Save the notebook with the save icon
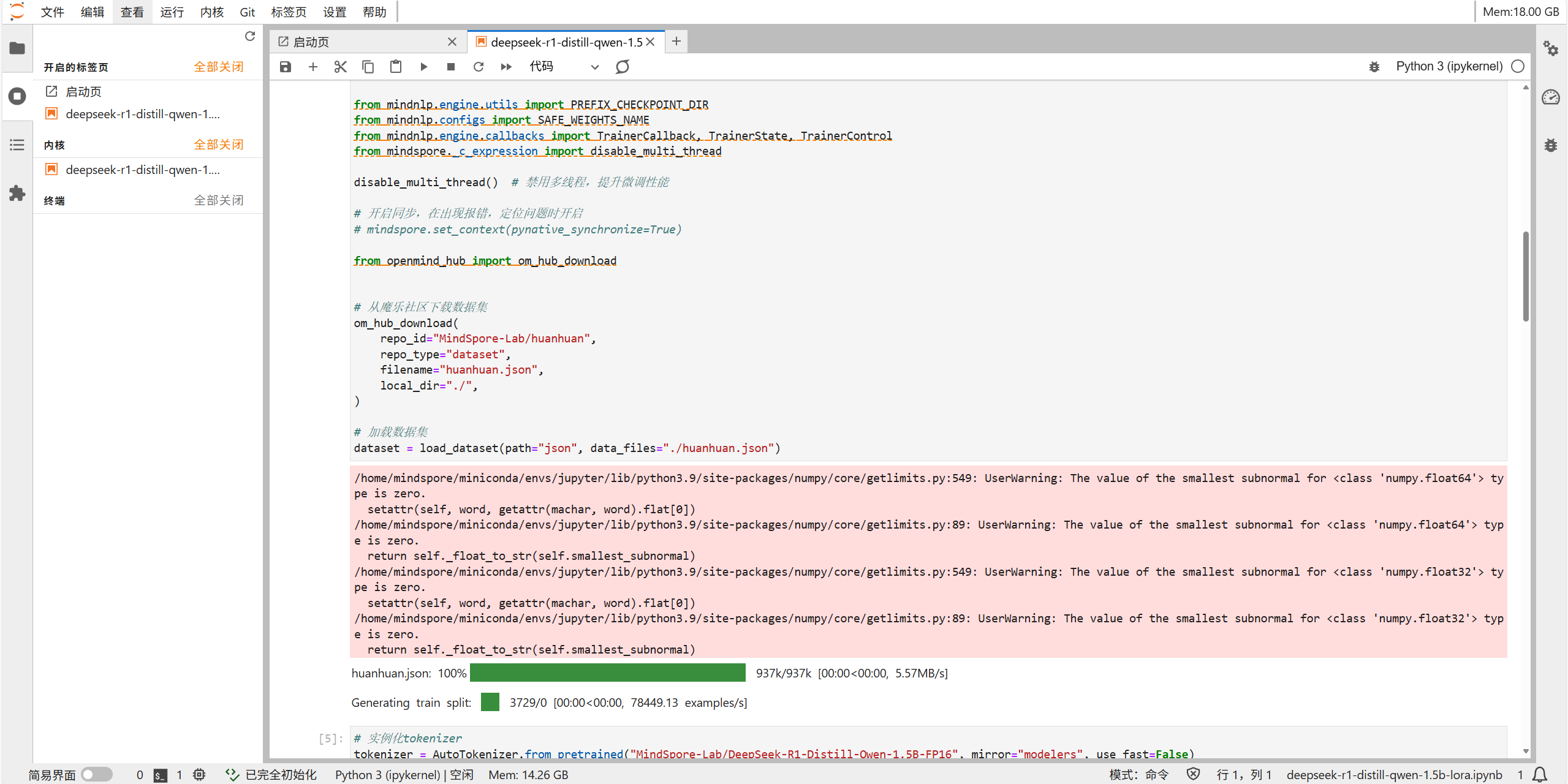 (286, 67)
